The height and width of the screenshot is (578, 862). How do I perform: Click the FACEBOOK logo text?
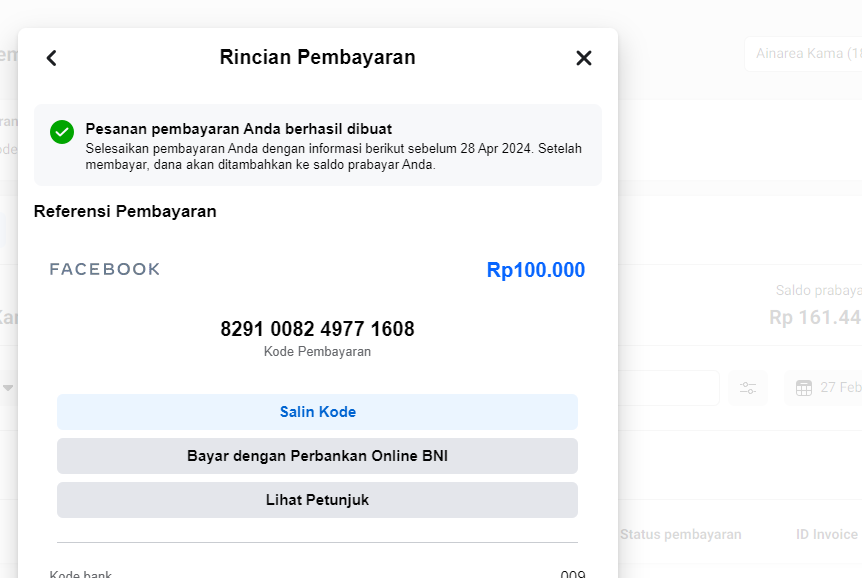pyautogui.click(x=105, y=269)
